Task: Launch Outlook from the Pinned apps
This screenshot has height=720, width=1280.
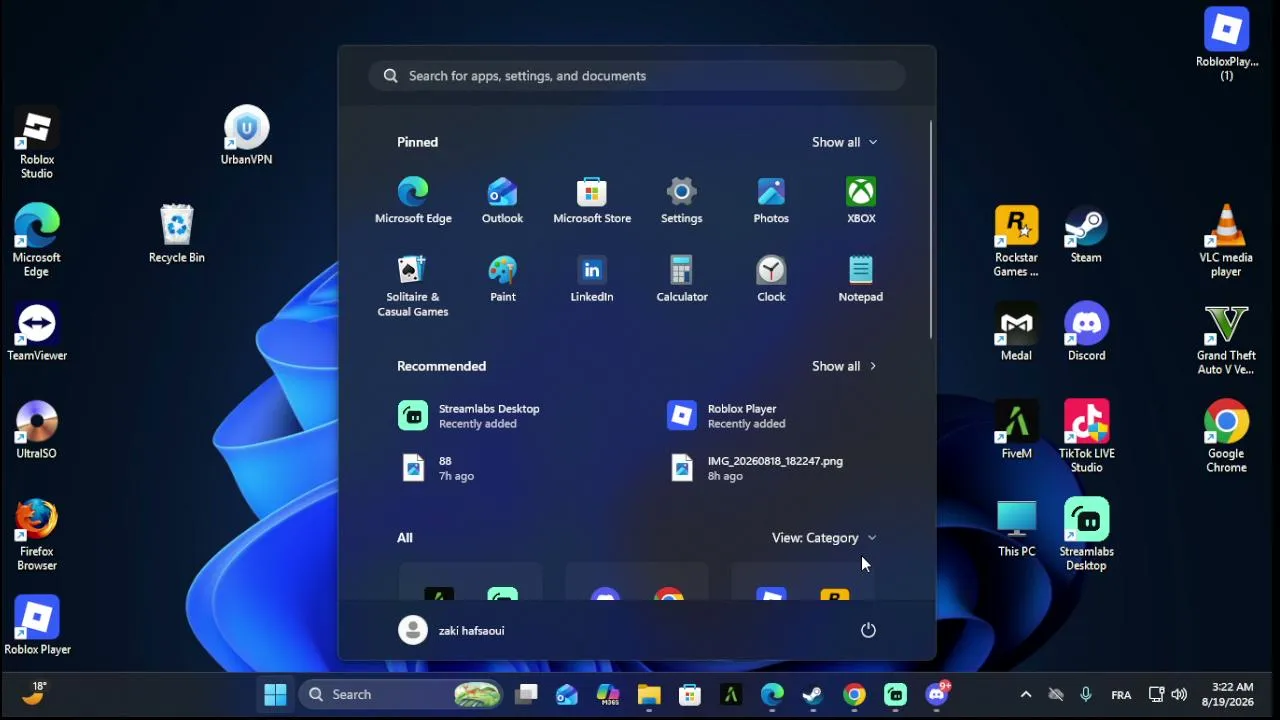Action: pyautogui.click(x=502, y=200)
